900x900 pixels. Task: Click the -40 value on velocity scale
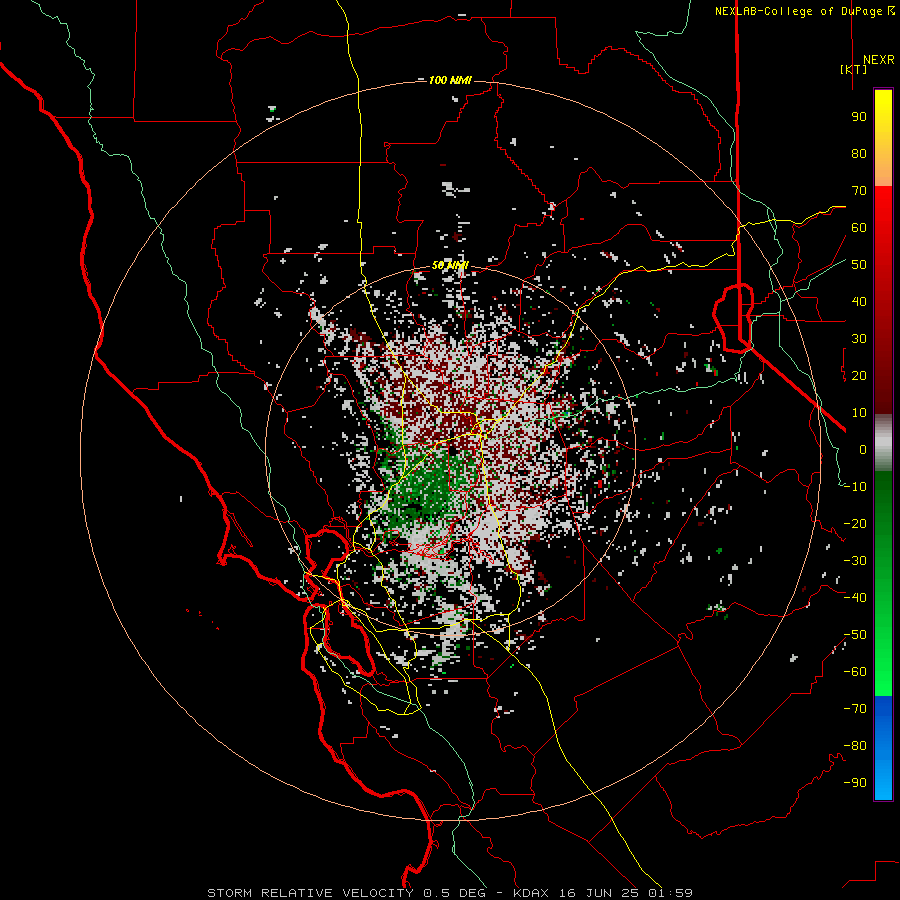pos(855,598)
